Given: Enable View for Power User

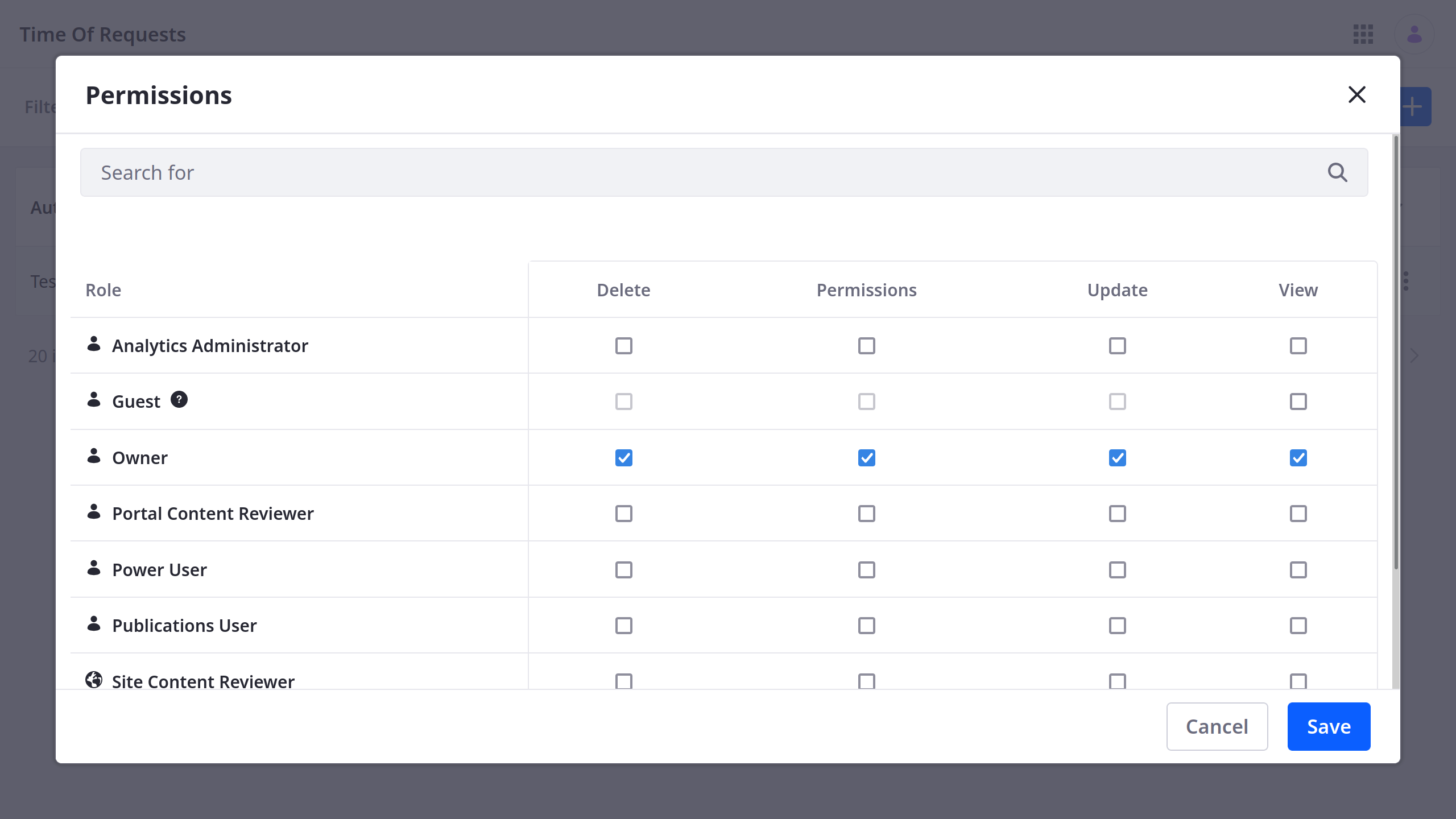Looking at the screenshot, I should [1298, 570].
